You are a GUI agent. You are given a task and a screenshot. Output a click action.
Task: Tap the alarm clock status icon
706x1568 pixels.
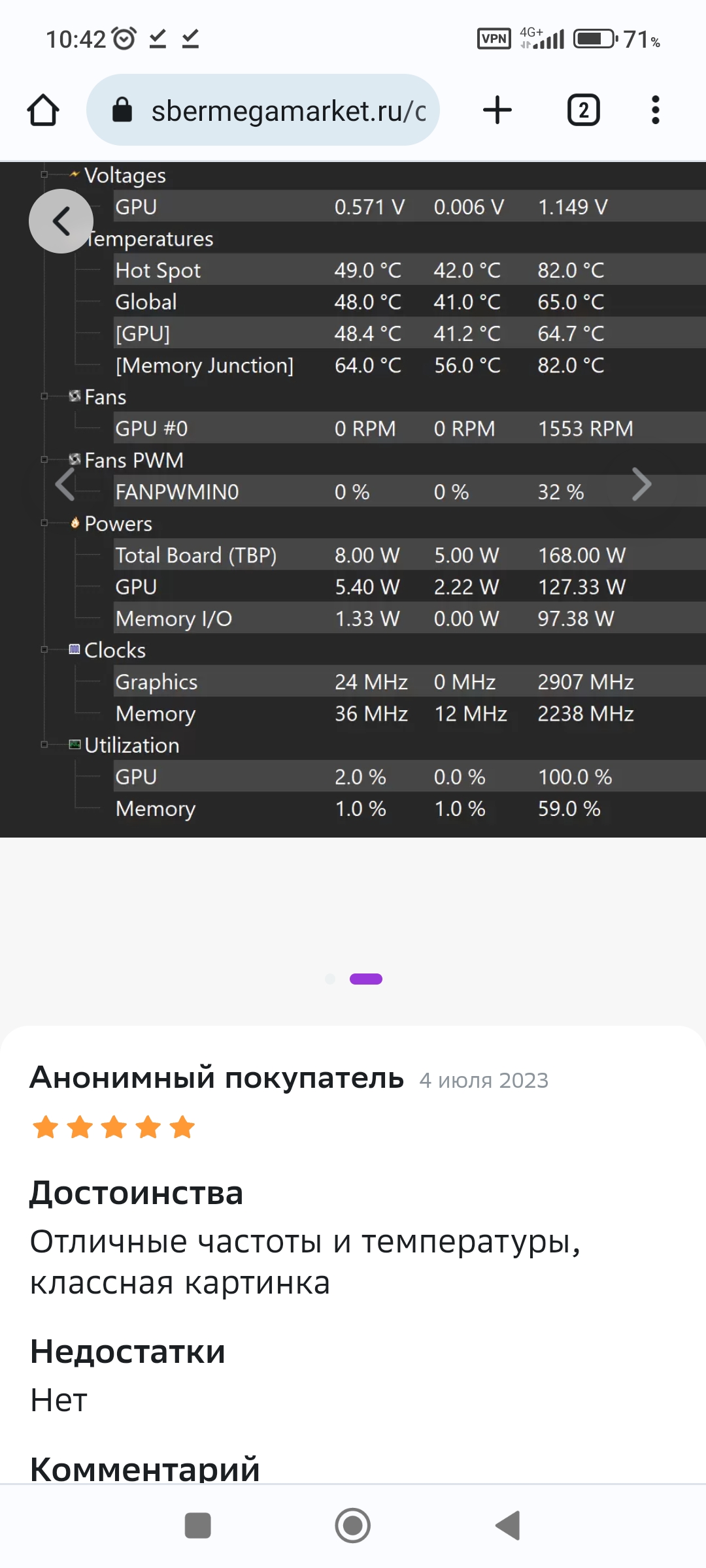coord(124,39)
